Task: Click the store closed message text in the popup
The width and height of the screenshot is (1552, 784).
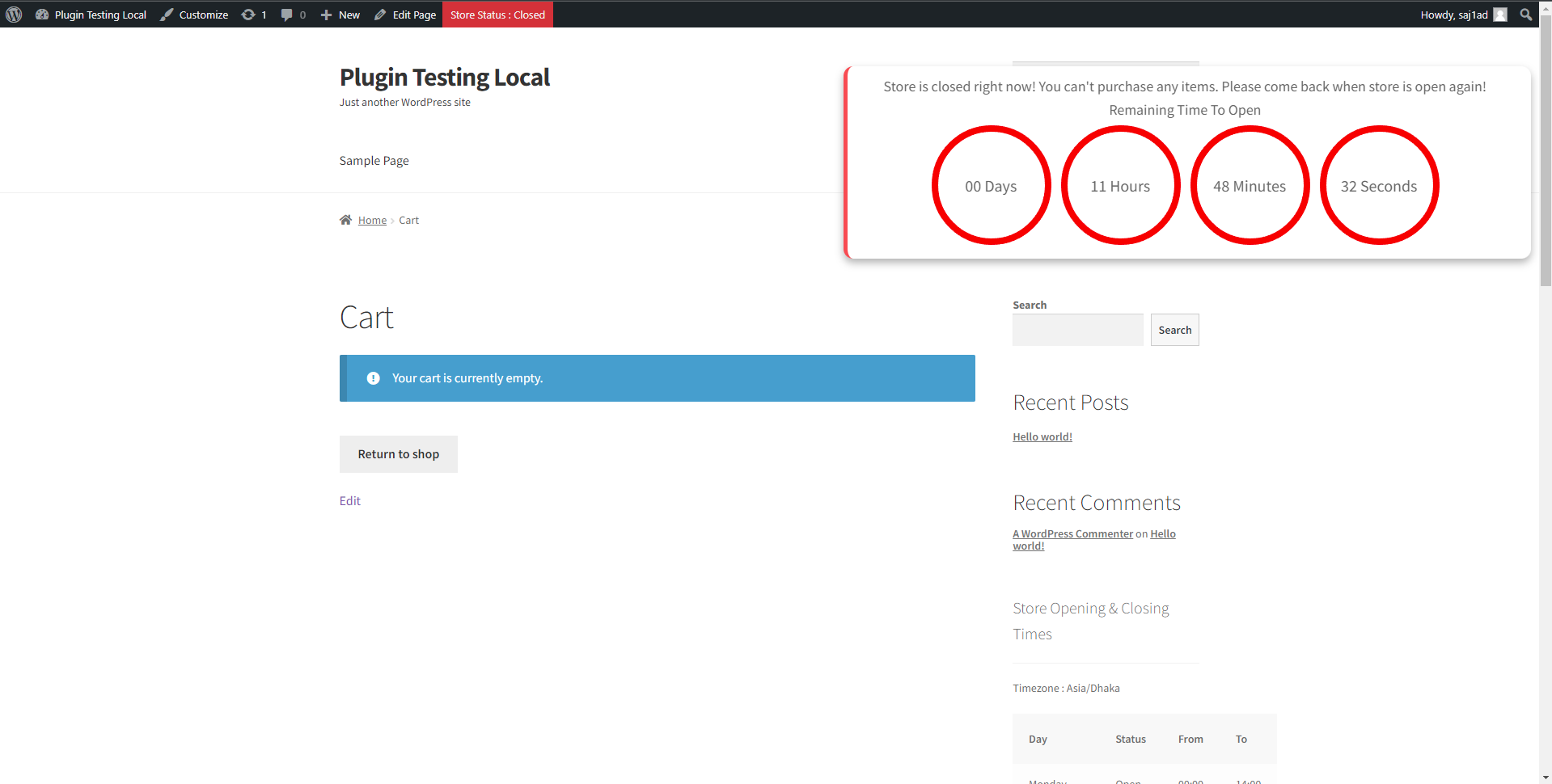Action: pyautogui.click(x=1185, y=86)
